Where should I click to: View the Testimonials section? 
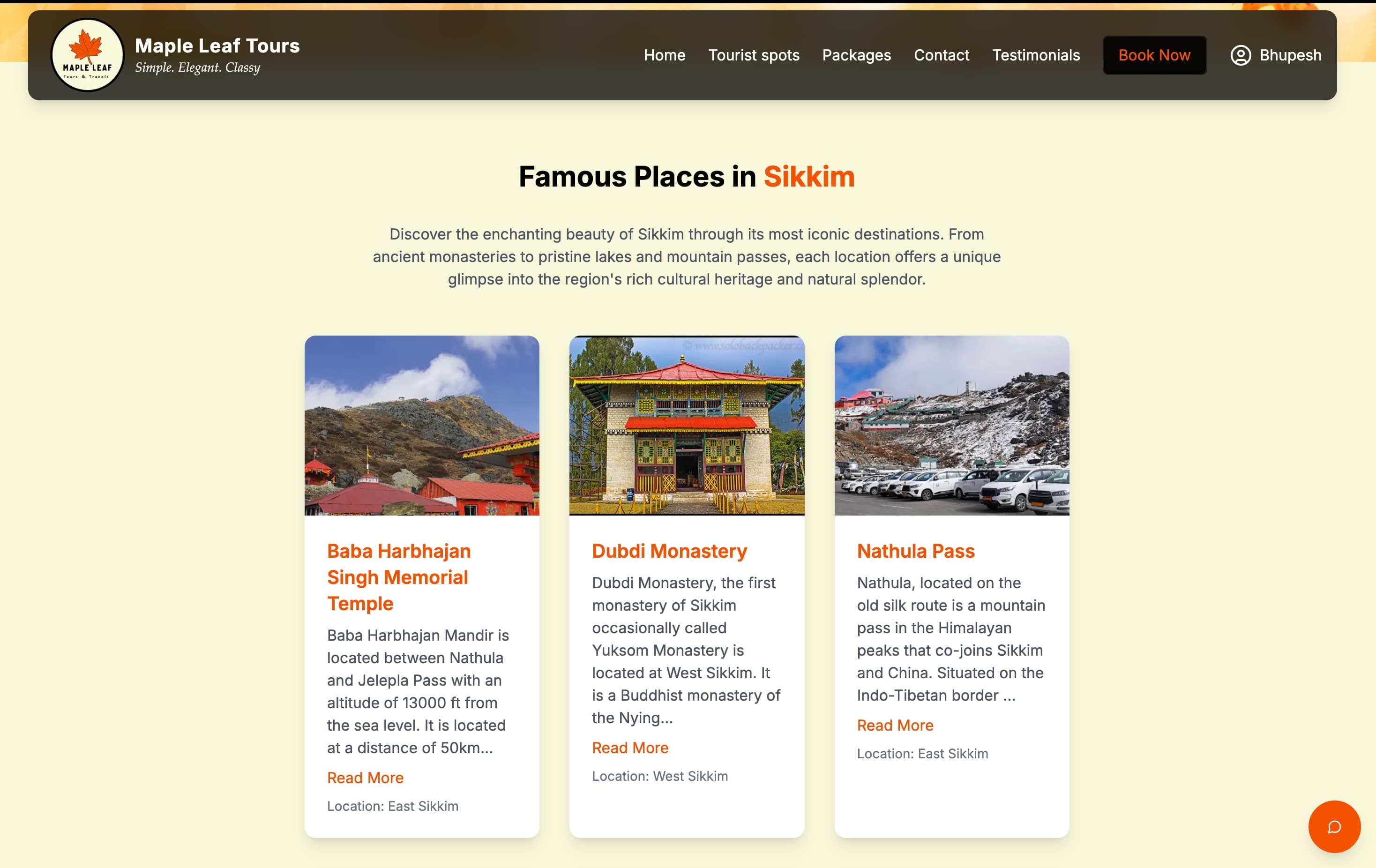pyautogui.click(x=1035, y=55)
